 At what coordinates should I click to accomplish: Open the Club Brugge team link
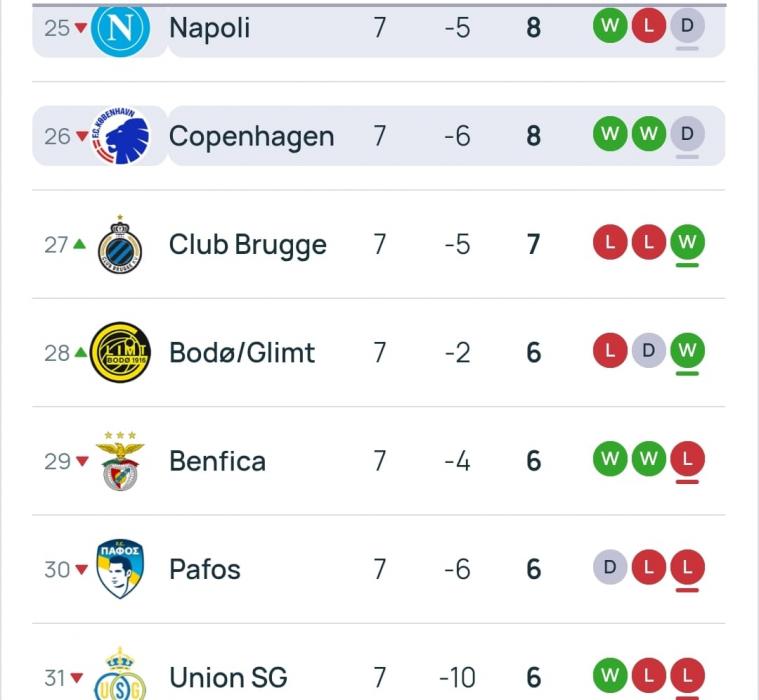pyautogui.click(x=247, y=245)
